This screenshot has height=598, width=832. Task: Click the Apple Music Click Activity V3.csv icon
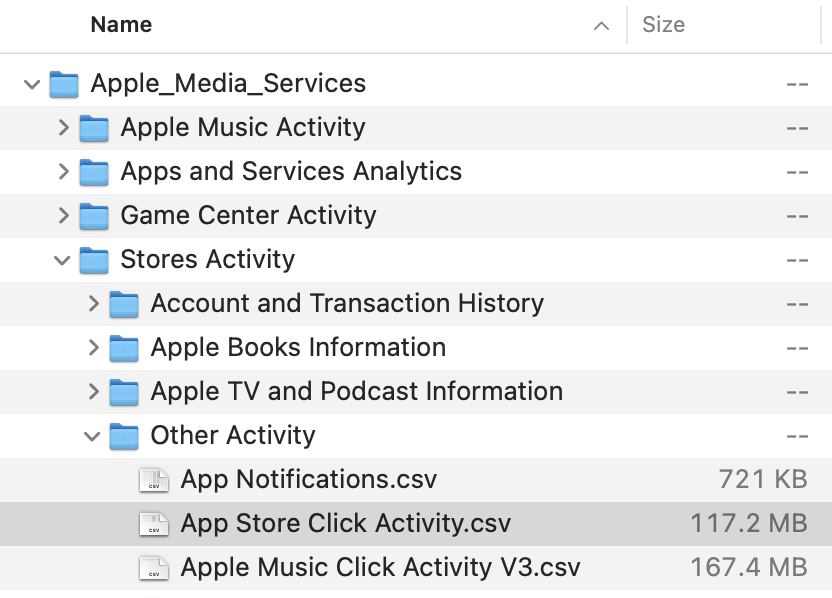pos(154,568)
